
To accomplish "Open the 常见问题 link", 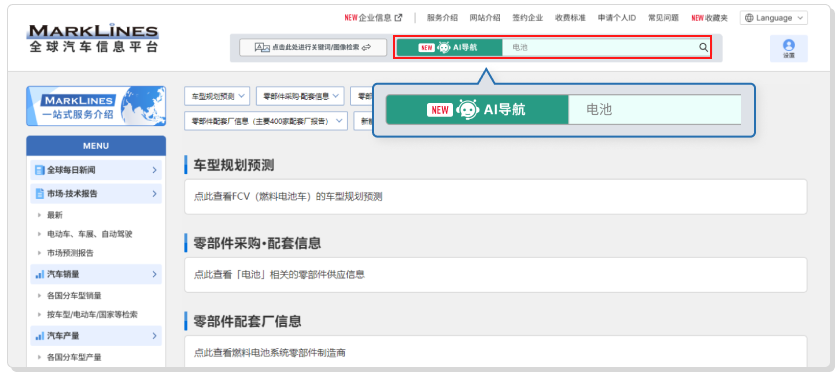I will coord(663,18).
